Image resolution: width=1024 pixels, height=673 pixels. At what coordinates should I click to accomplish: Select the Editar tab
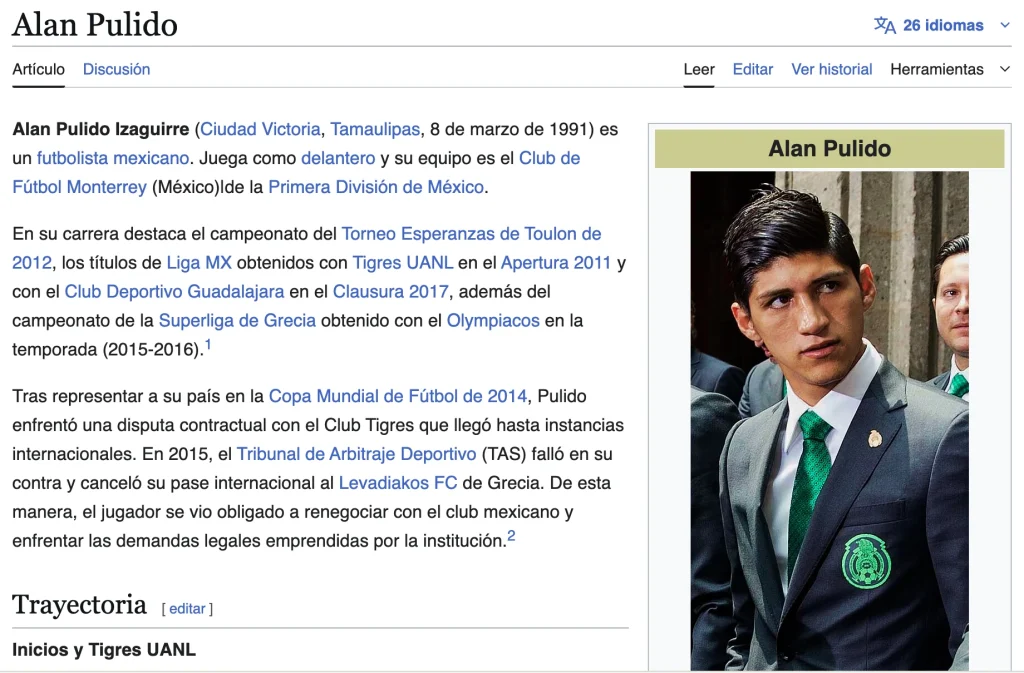752,69
